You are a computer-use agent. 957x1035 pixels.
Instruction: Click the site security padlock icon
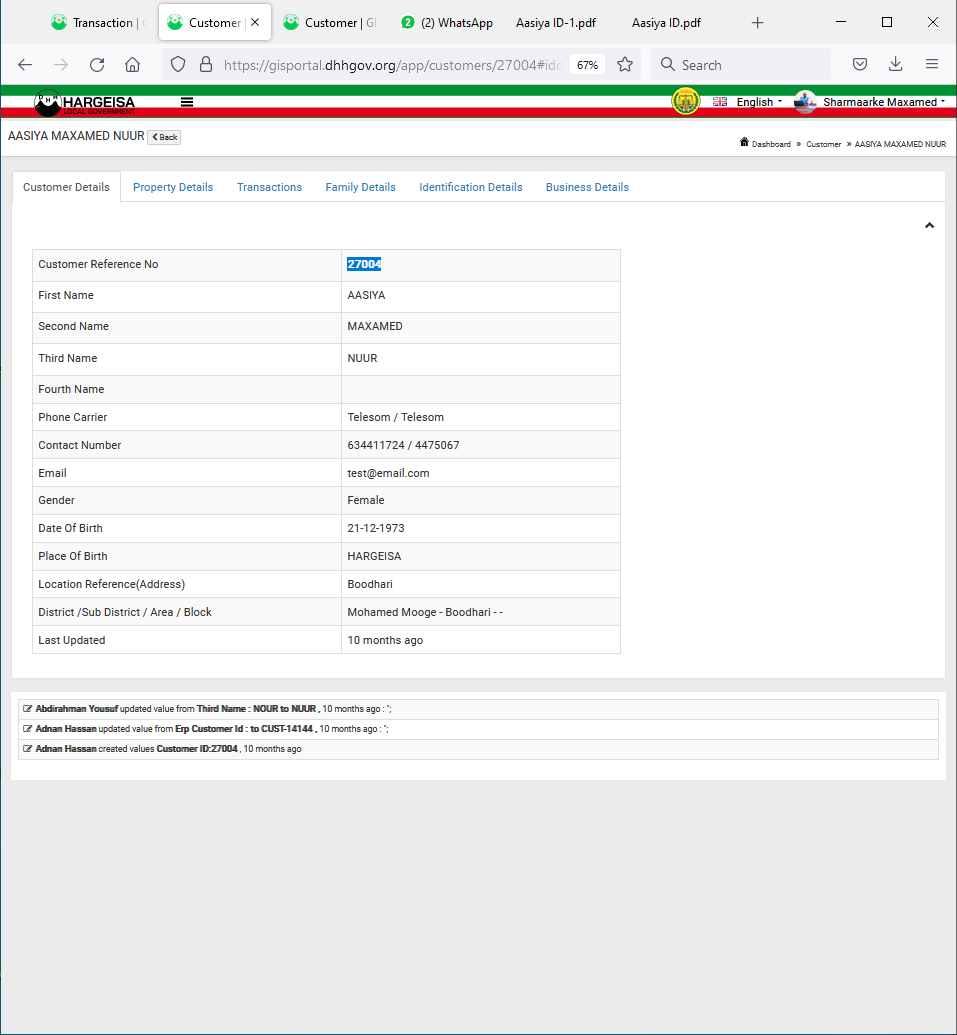(x=206, y=65)
